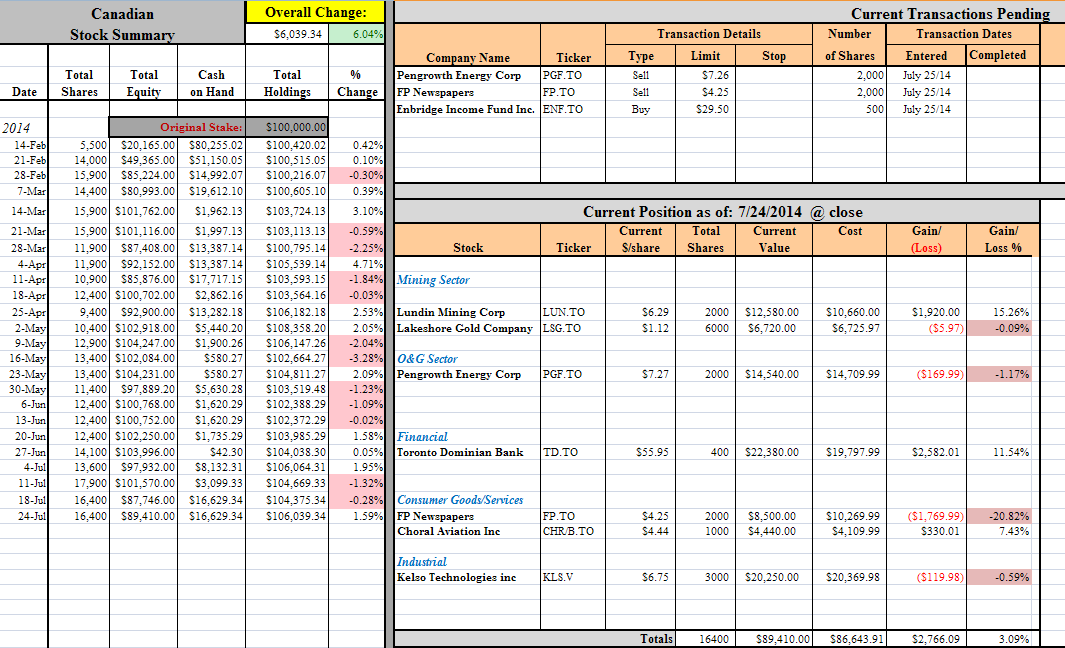This screenshot has height=648, width=1065.
Task: Select the Buy transaction type cell
Action: point(640,109)
